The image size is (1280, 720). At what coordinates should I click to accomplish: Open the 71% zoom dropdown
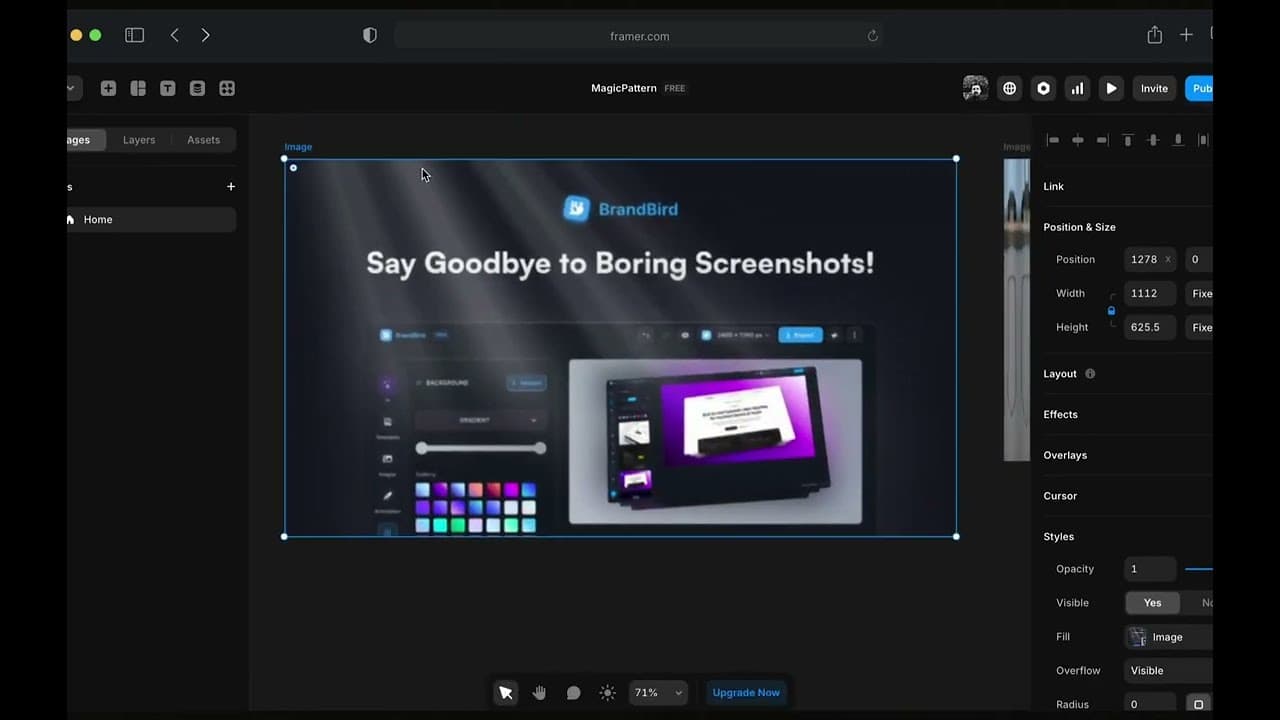coord(658,692)
